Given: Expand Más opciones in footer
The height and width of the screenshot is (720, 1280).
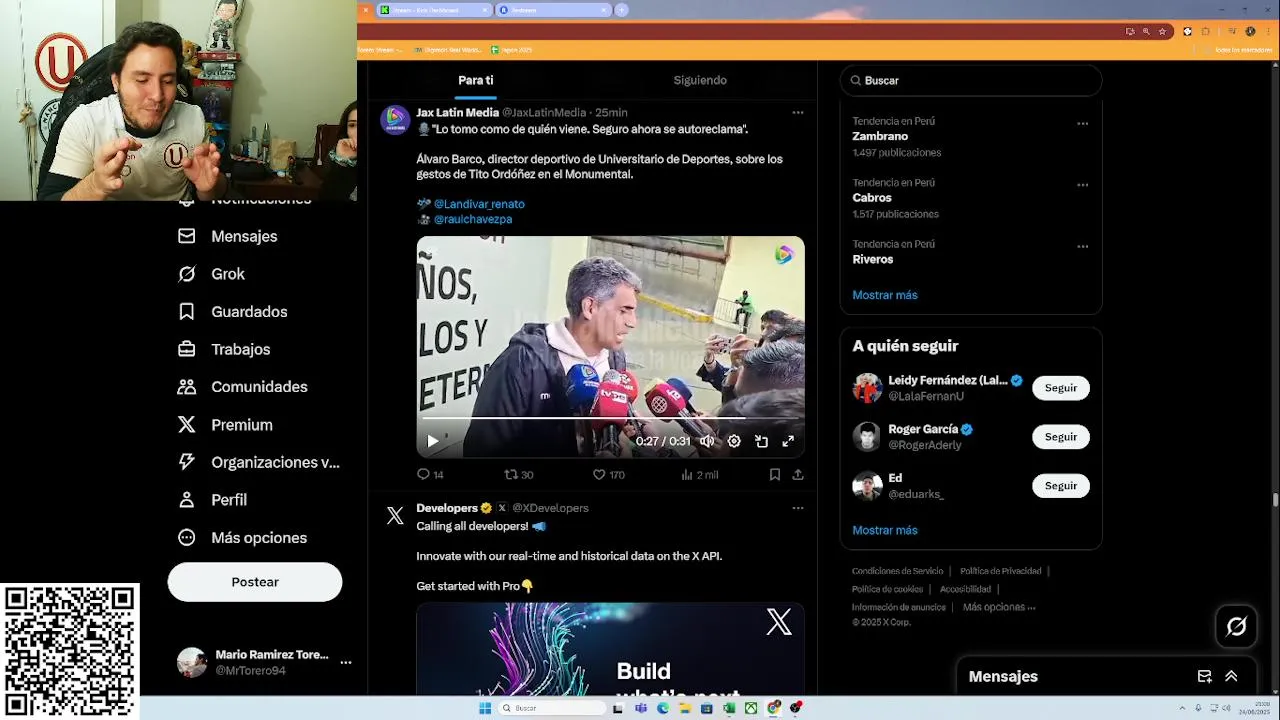Looking at the screenshot, I should coord(999,607).
